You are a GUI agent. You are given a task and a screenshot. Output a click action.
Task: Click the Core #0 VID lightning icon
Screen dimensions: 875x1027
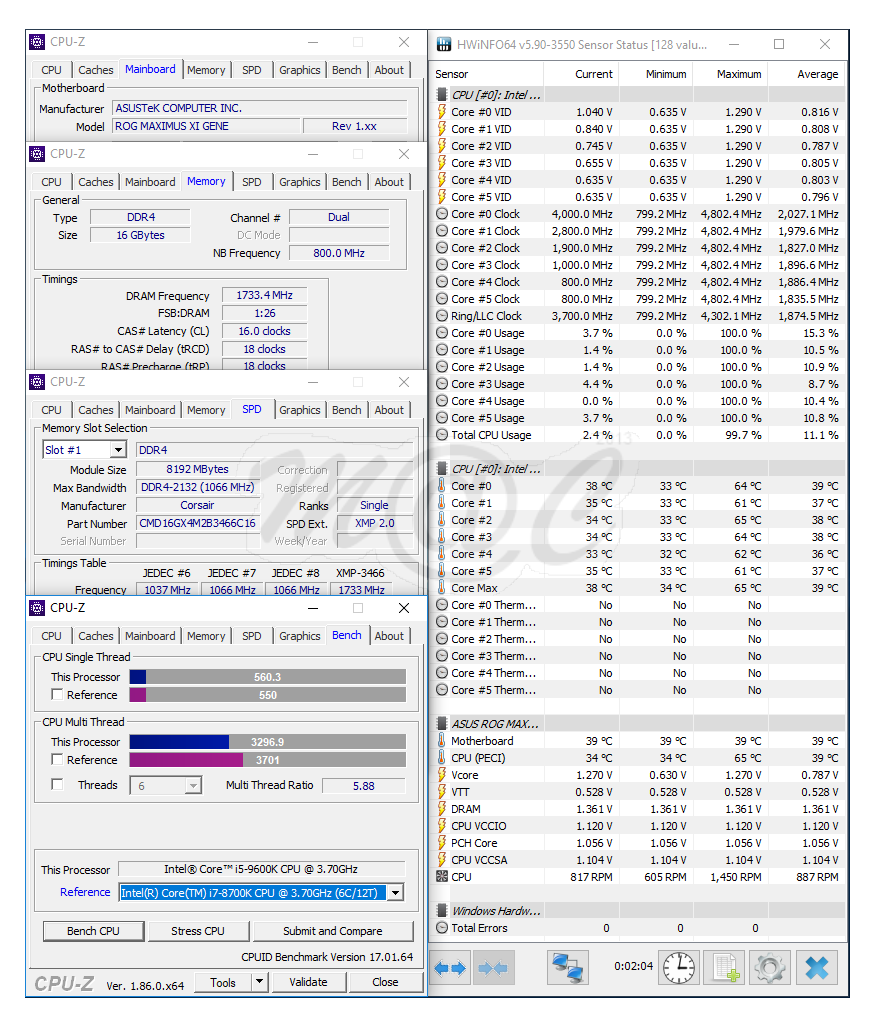tap(442, 111)
